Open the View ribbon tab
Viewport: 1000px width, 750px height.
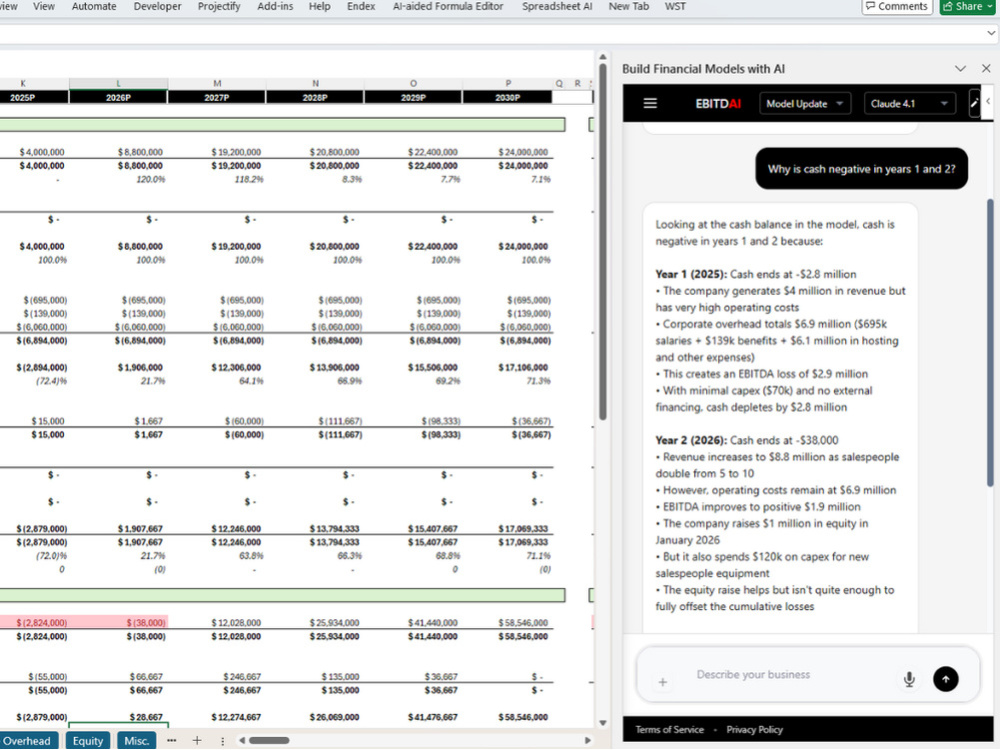click(43, 6)
